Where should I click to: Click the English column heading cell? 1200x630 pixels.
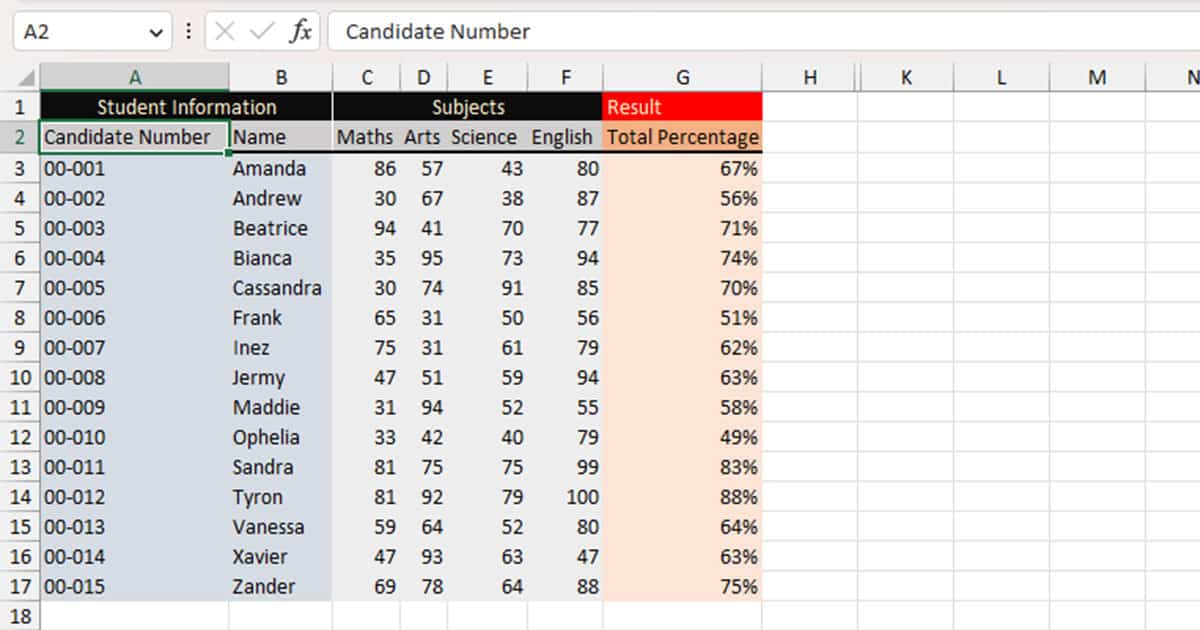pyautogui.click(x=564, y=137)
